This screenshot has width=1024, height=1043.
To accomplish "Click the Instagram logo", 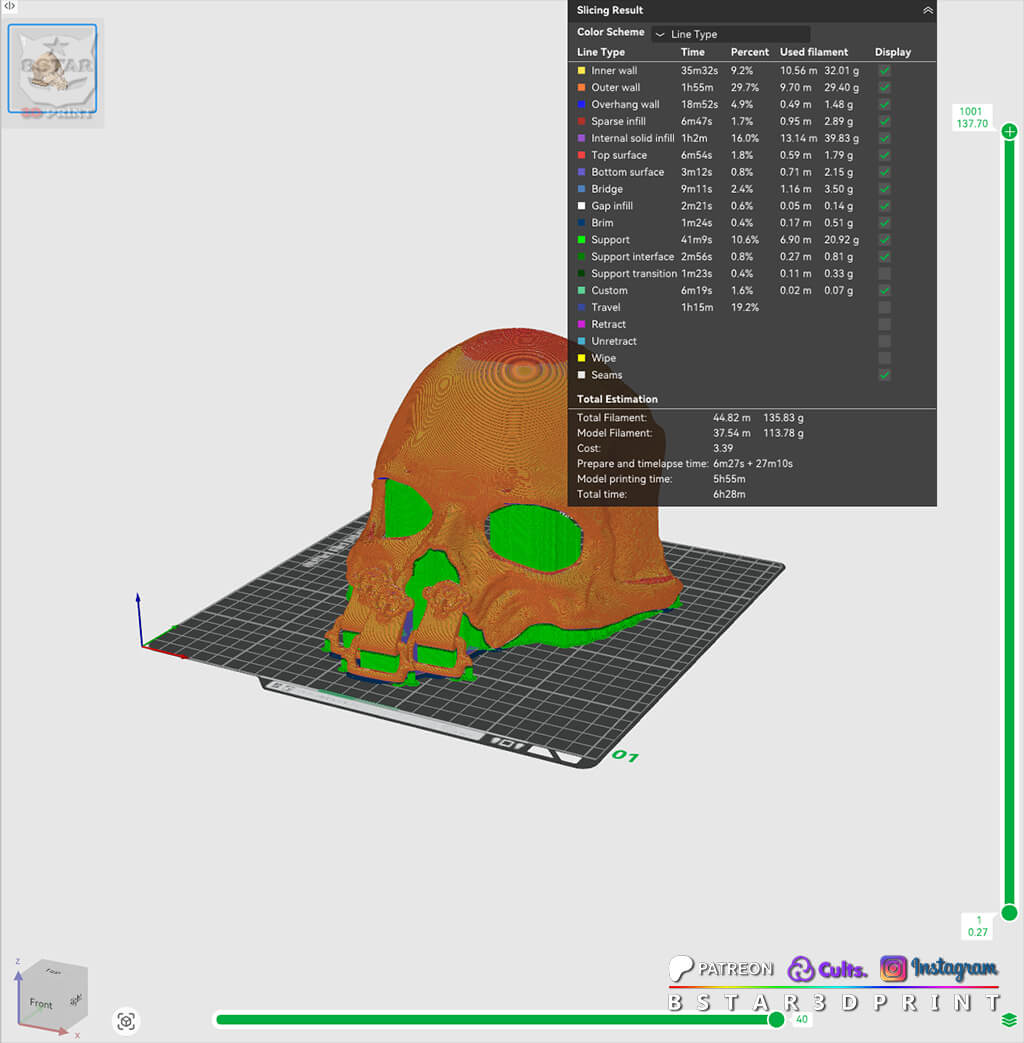I will [939, 968].
